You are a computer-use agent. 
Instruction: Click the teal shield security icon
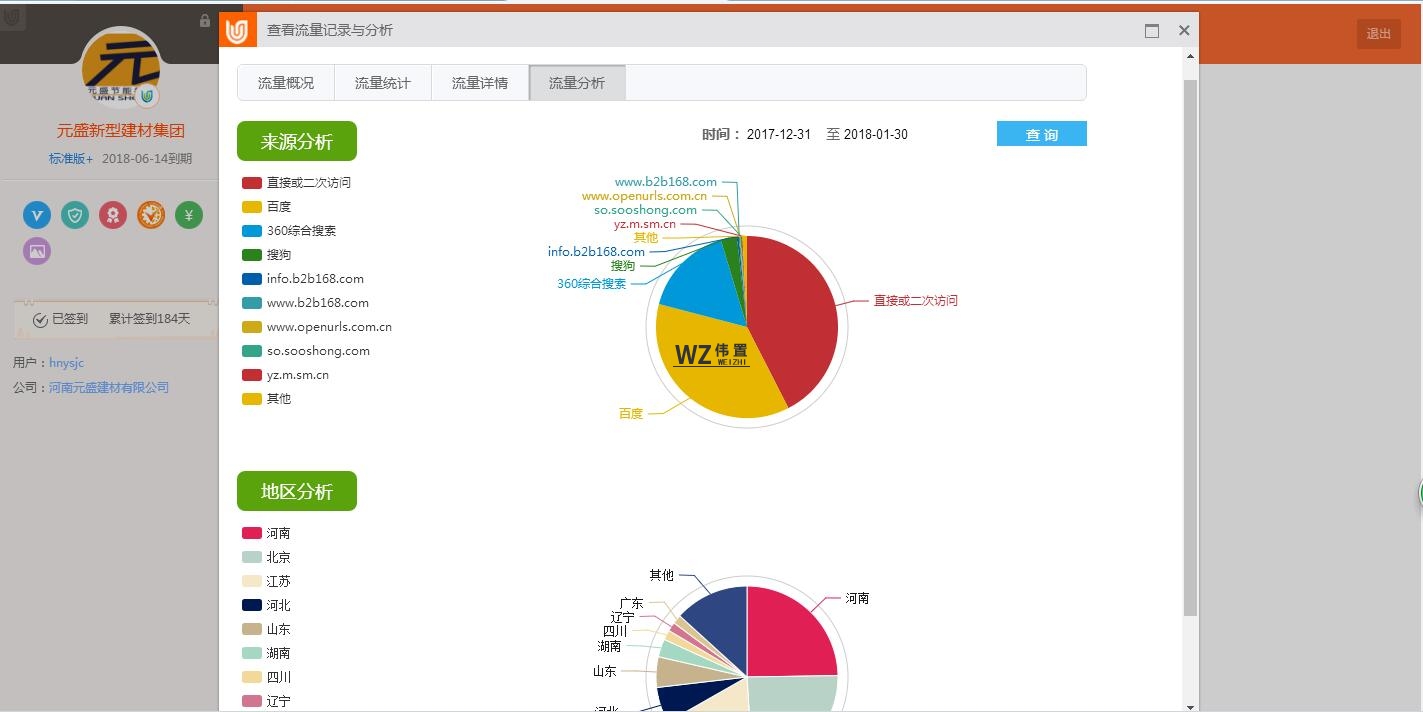75,215
